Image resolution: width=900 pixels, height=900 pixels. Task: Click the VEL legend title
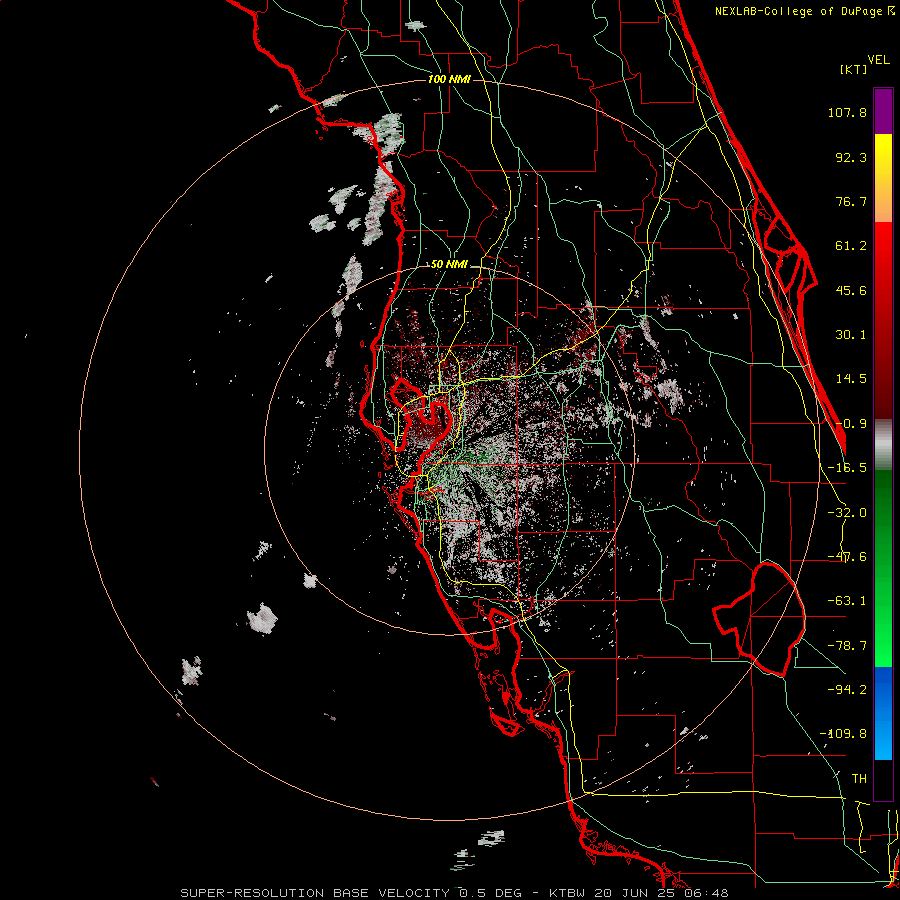point(878,60)
